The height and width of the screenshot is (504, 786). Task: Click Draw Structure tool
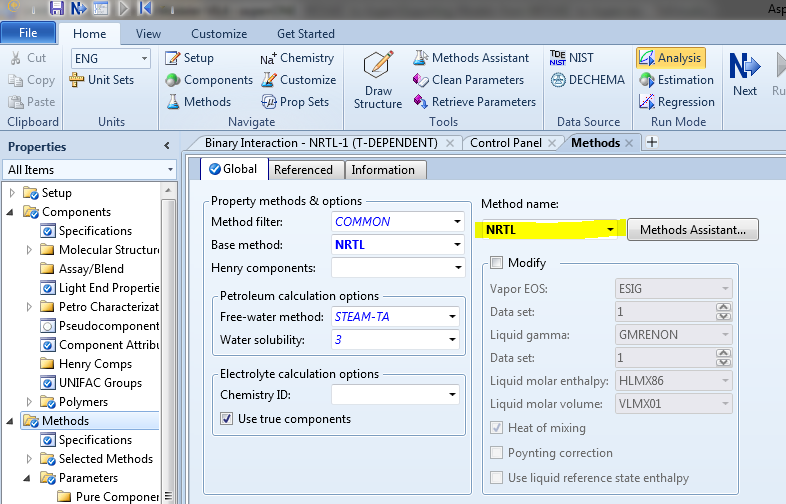378,80
